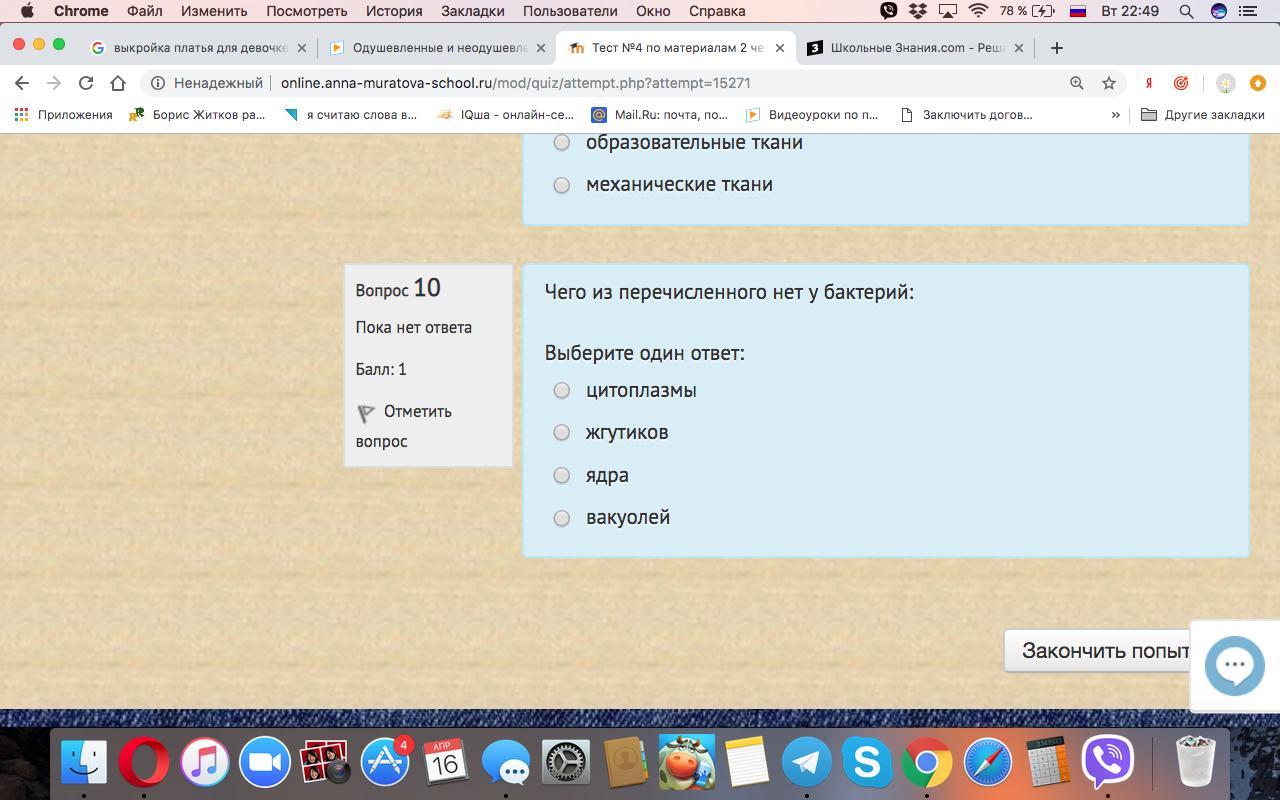Open the zoom magnifier icon in address bar
Screen dimensions: 1280x800
pos(1076,83)
